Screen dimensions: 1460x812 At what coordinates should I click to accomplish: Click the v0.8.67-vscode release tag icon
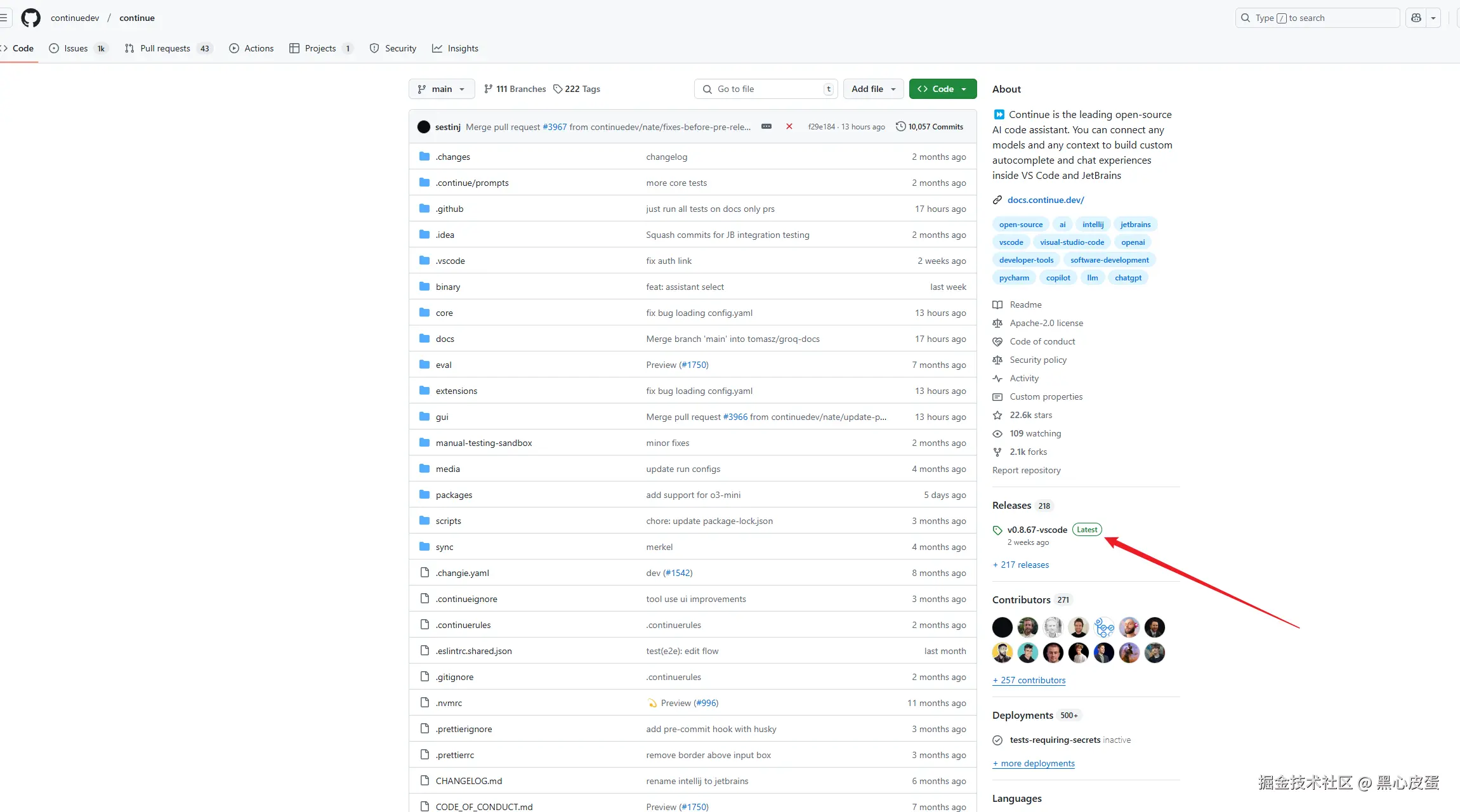pyautogui.click(x=997, y=530)
